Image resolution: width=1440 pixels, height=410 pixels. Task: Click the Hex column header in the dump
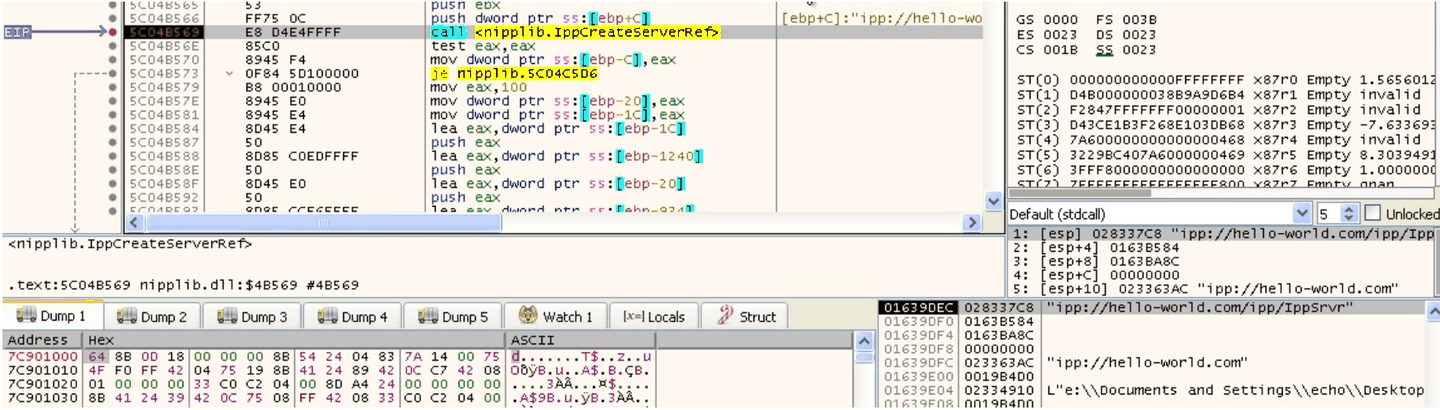[x=296, y=340]
